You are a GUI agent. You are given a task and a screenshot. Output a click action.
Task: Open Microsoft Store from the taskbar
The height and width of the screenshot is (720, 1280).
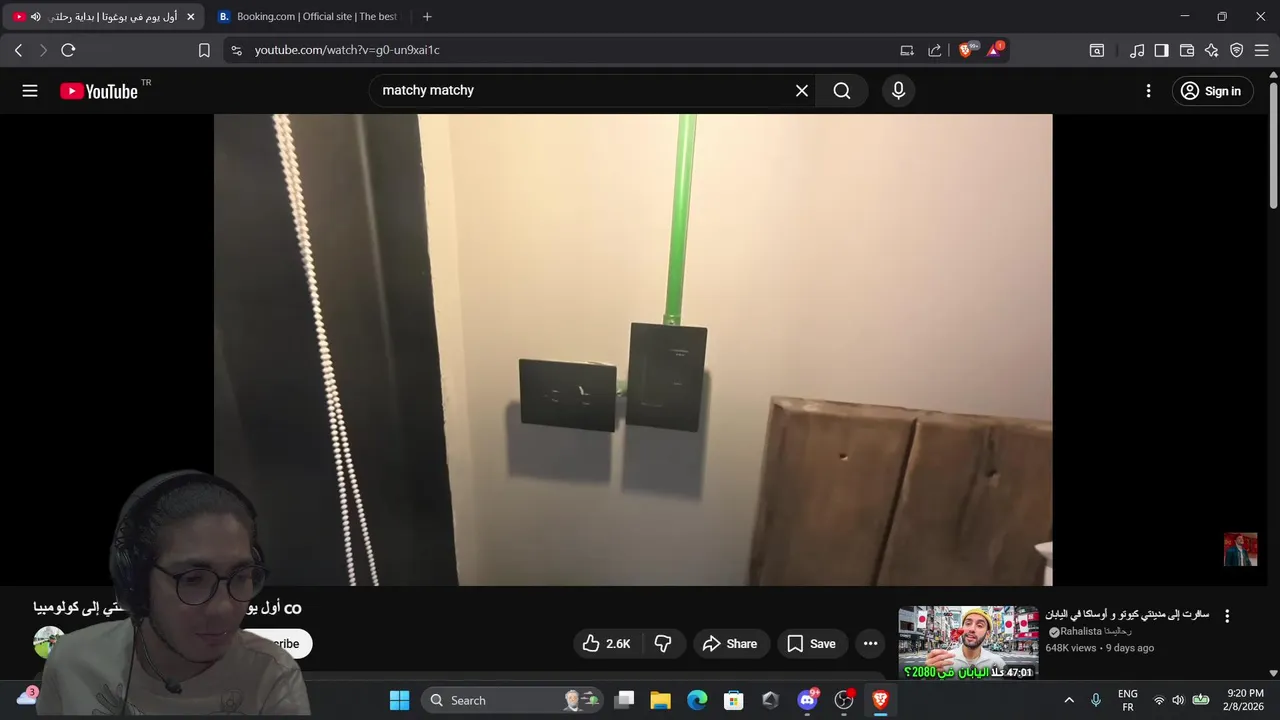[x=734, y=700]
